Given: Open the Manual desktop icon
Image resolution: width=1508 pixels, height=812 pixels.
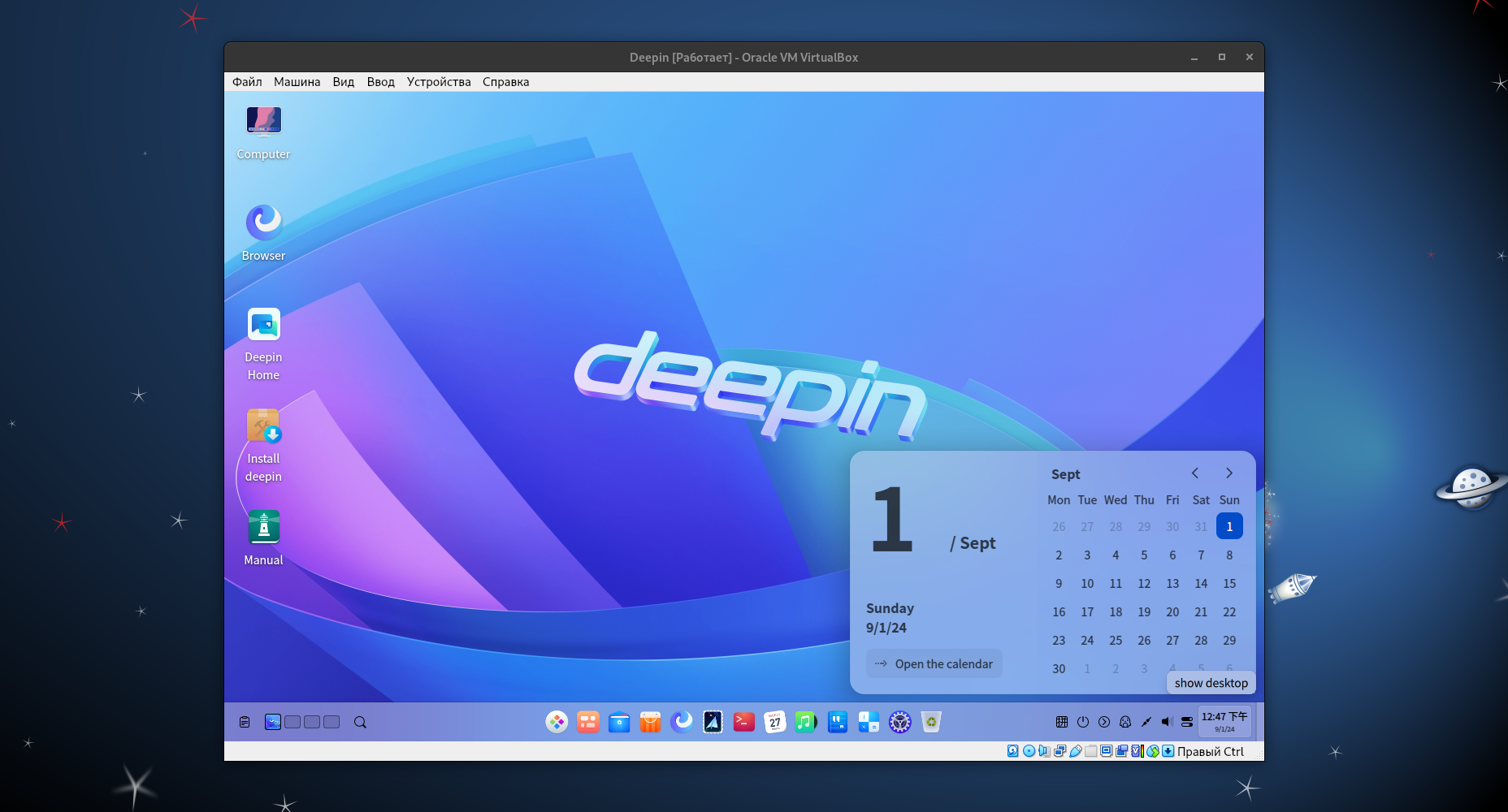Looking at the screenshot, I should 263,538.
